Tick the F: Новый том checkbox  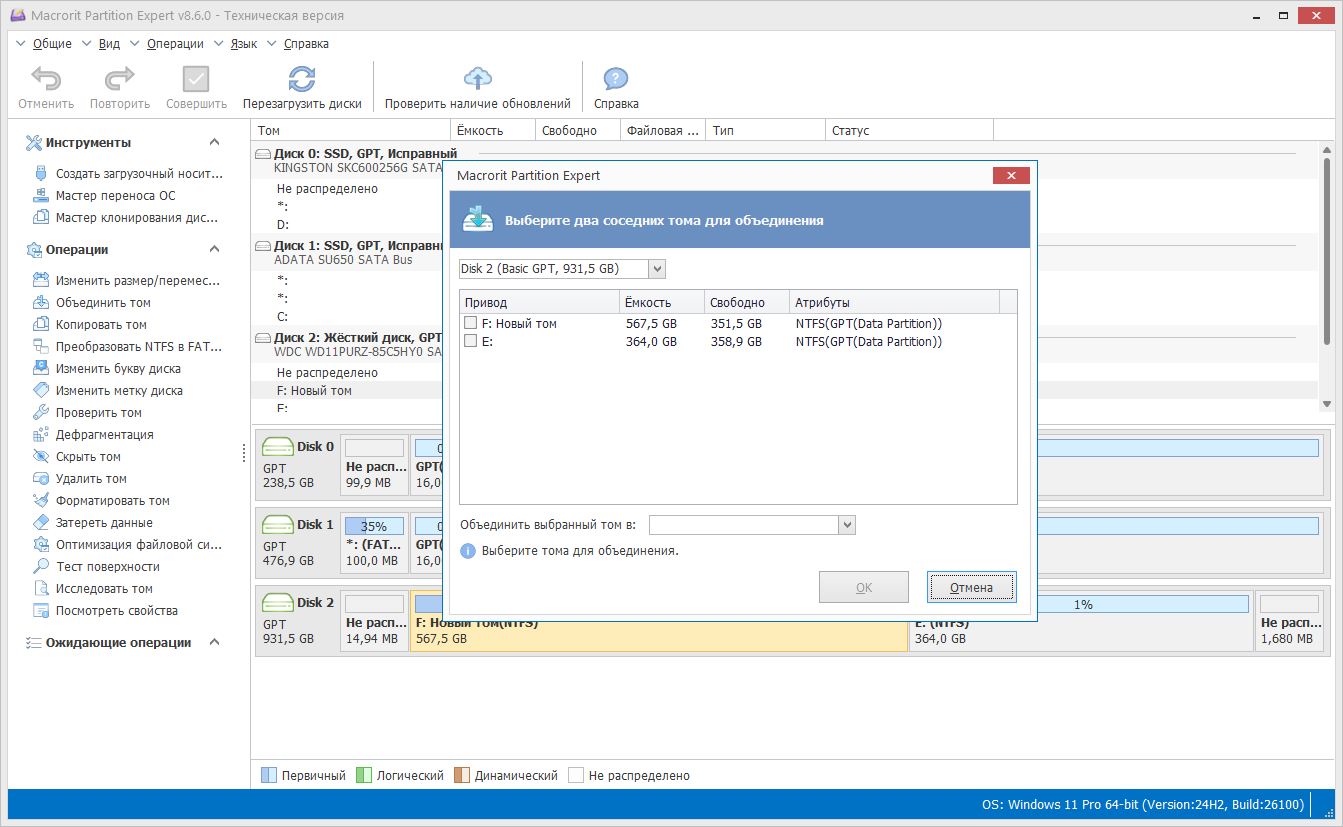[470, 324]
